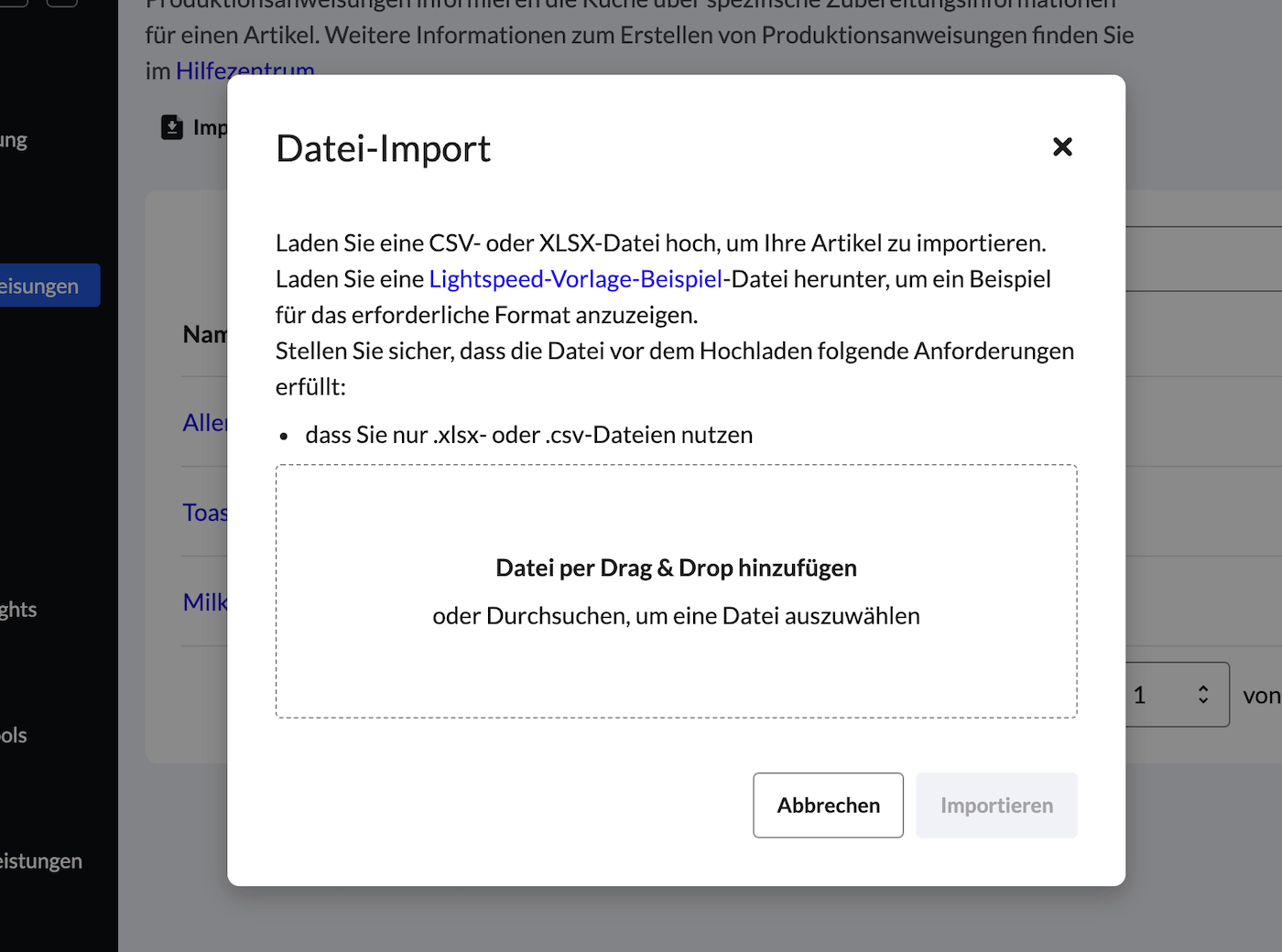
Task: Open the 'Aller...' row link in table
Action: pyautogui.click(x=204, y=423)
